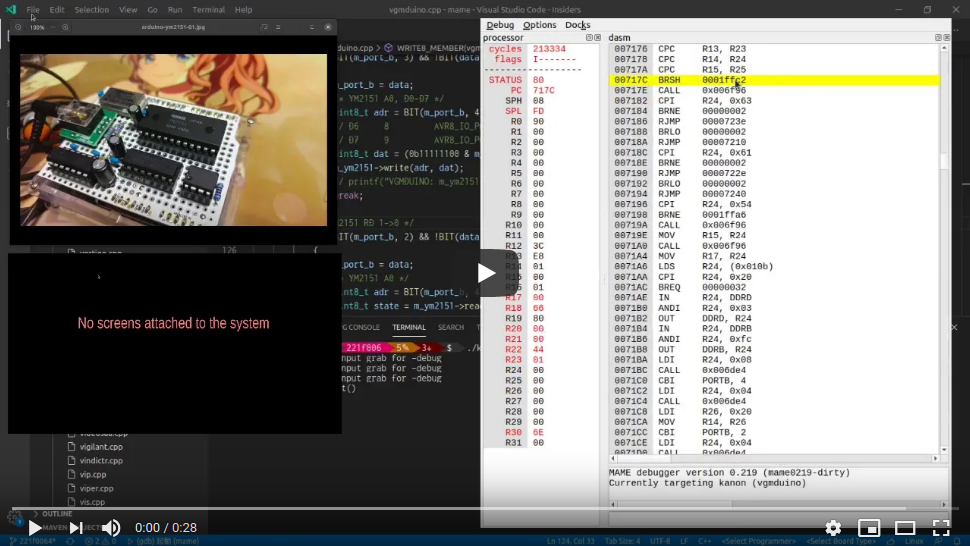Click the MAME debugger console output area
Viewport: 970px width, 546px height.
[778, 483]
